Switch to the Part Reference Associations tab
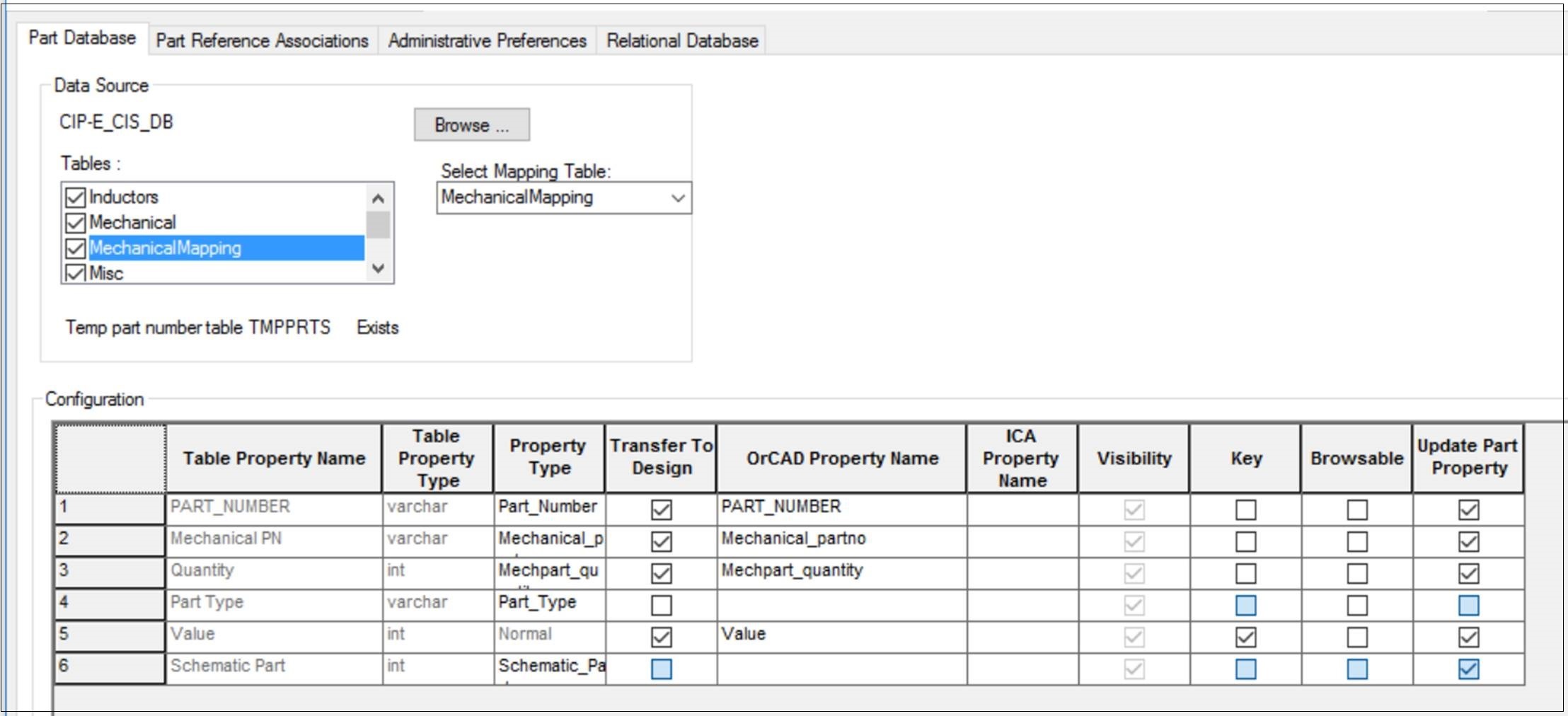The width and height of the screenshot is (1568, 716). tap(262, 40)
